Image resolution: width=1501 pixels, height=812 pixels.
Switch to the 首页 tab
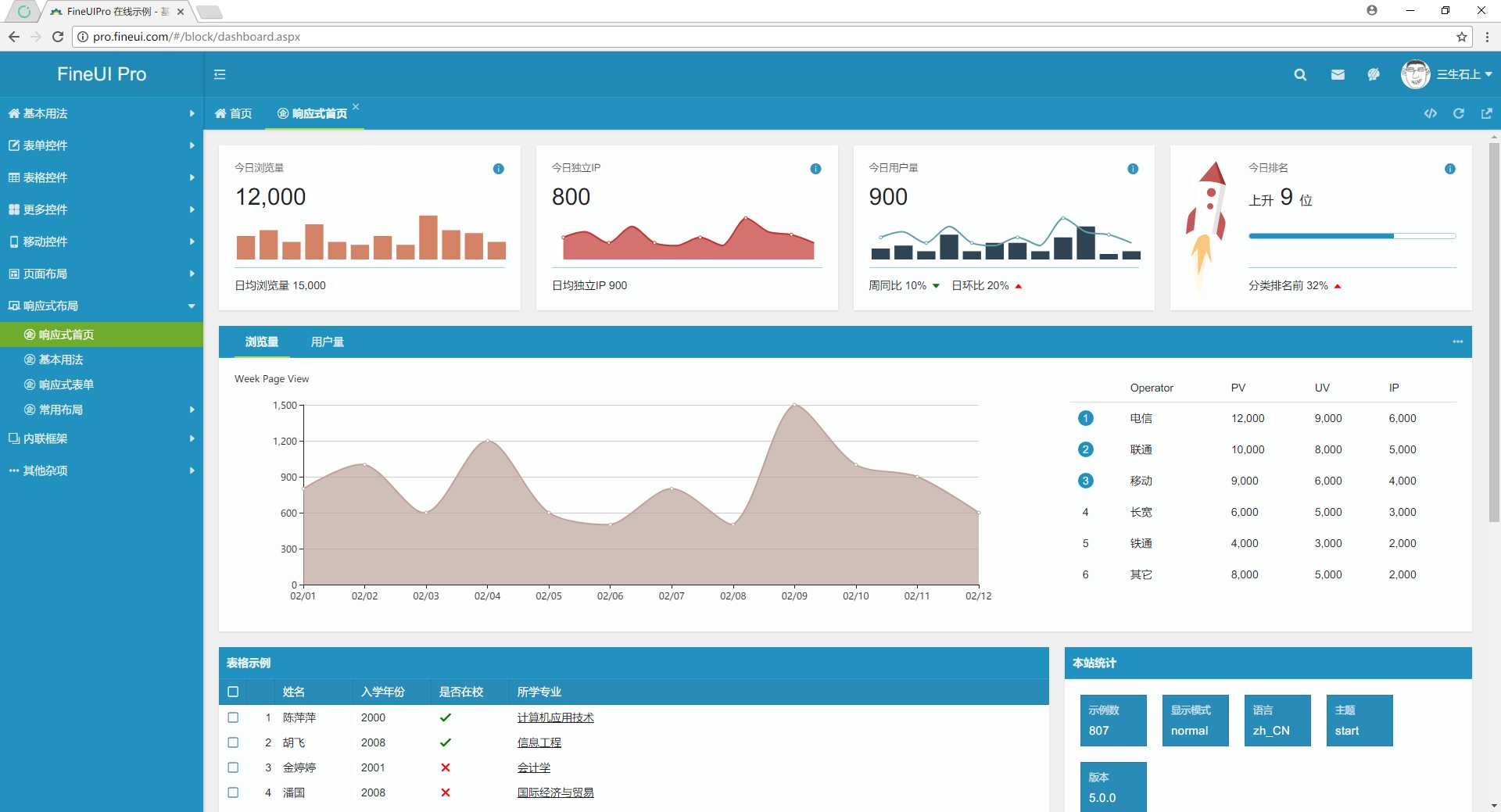[x=233, y=113]
